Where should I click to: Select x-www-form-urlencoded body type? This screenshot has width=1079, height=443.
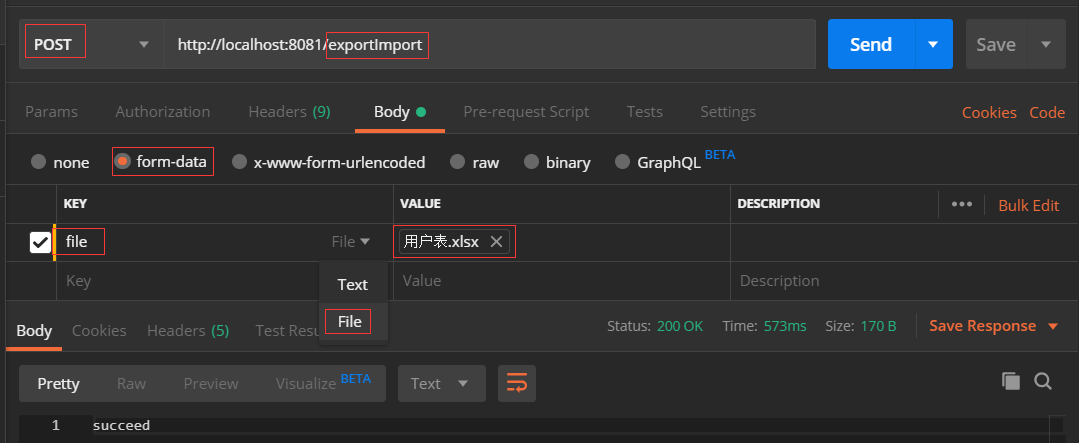coord(239,162)
